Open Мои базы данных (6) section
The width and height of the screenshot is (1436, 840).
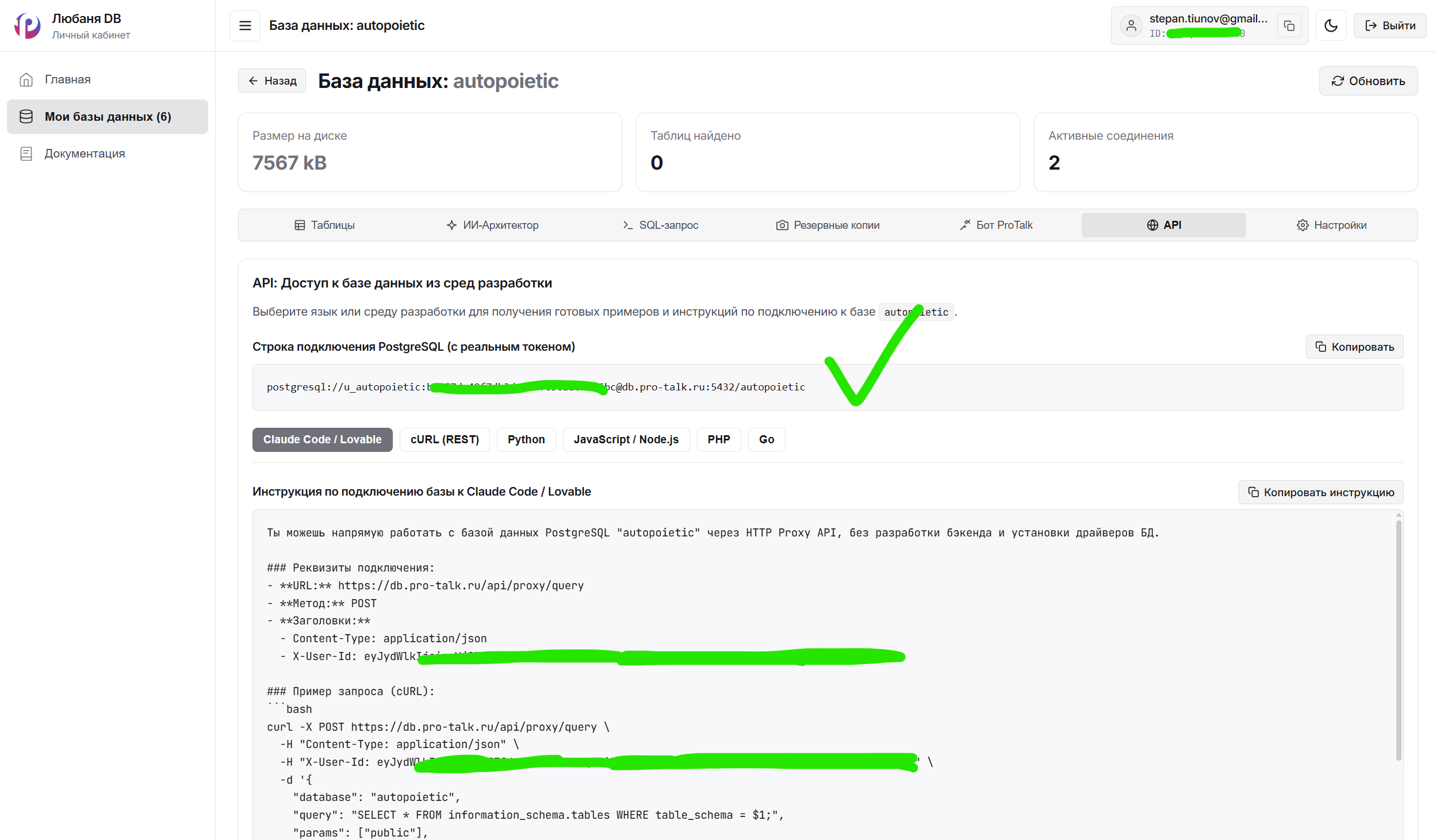[108, 117]
